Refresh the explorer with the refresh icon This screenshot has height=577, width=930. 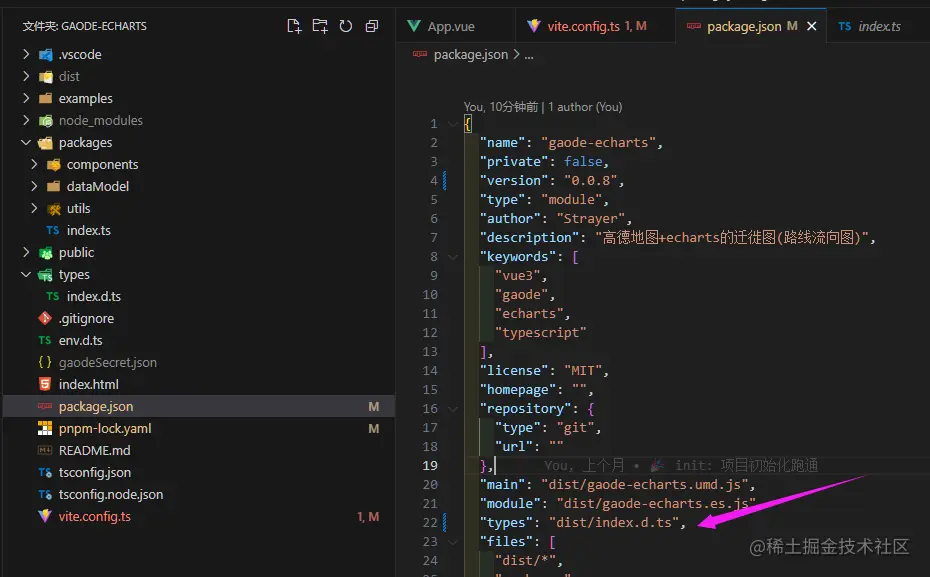pyautogui.click(x=346, y=26)
